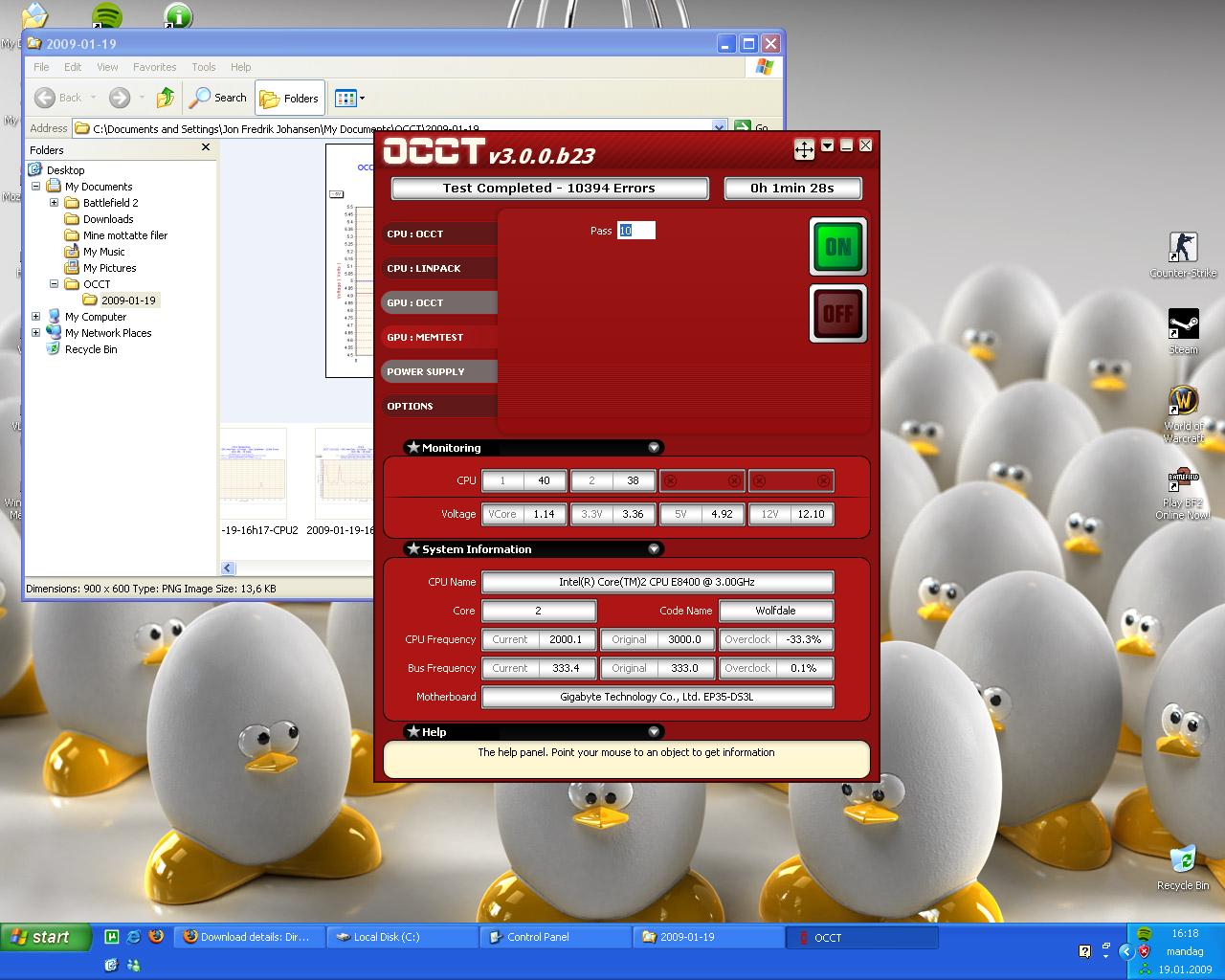1225x980 pixels.
Task: Open the View menu in Explorer window
Action: tap(107, 67)
